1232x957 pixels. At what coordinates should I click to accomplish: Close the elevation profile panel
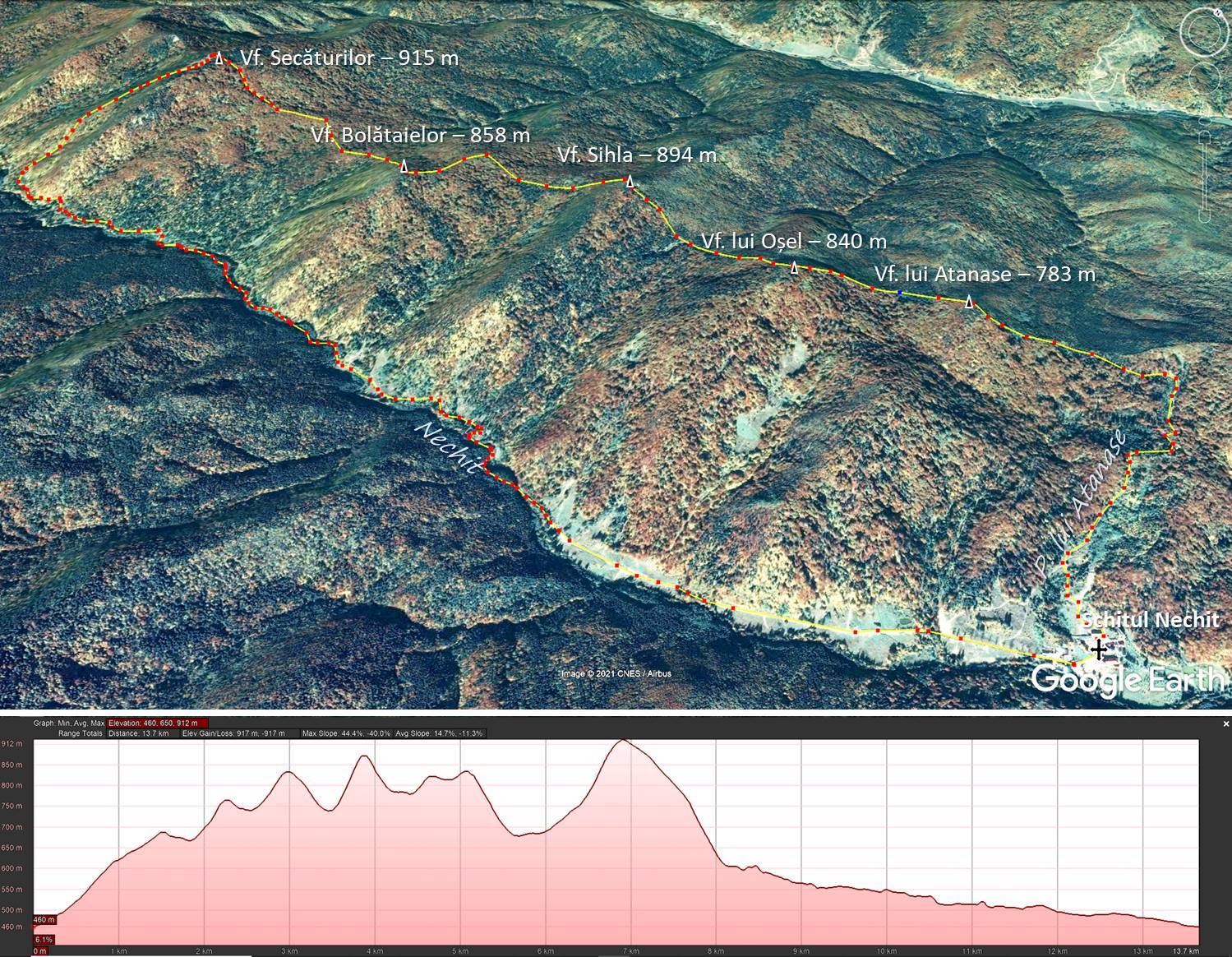coord(1225,724)
